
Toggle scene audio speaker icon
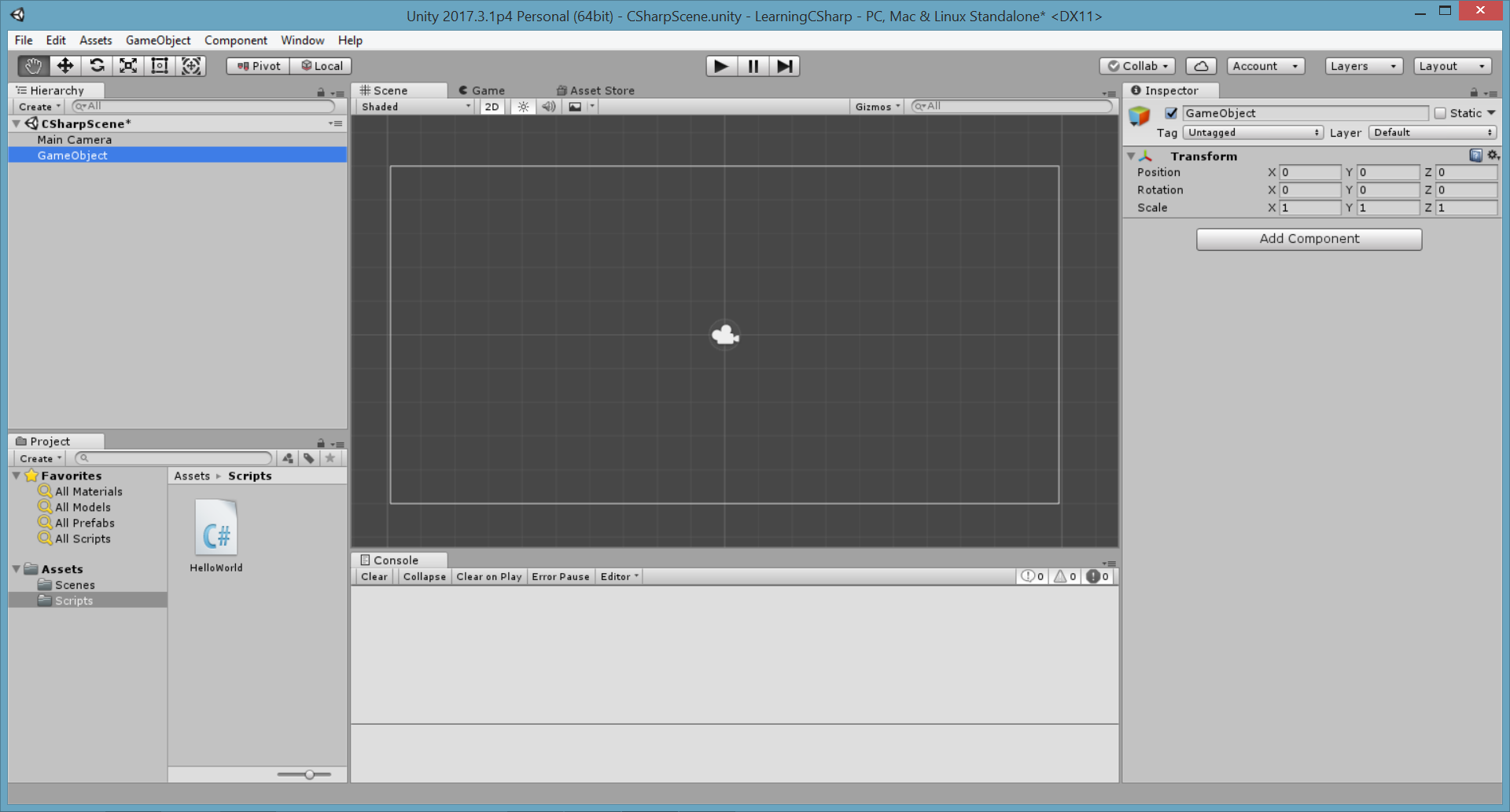coord(549,107)
